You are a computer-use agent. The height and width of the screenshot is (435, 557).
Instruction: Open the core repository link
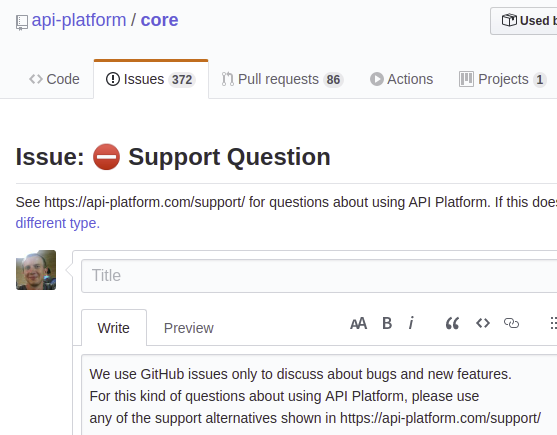click(159, 20)
